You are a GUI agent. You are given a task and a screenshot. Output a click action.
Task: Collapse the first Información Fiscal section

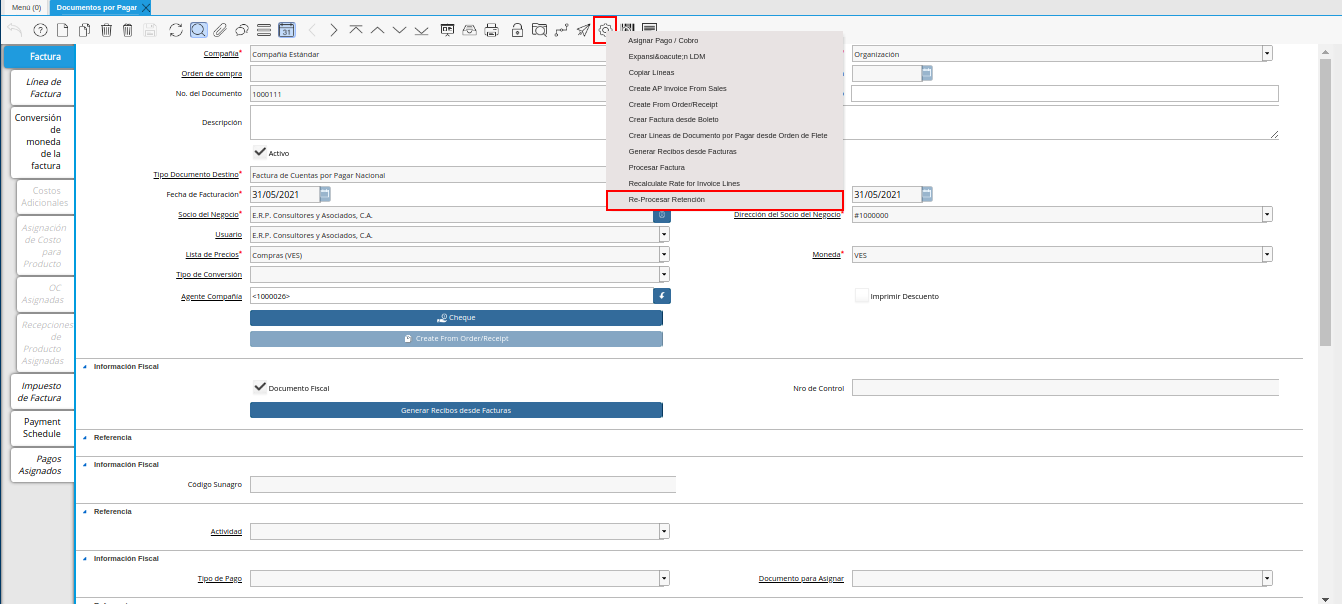[84, 367]
